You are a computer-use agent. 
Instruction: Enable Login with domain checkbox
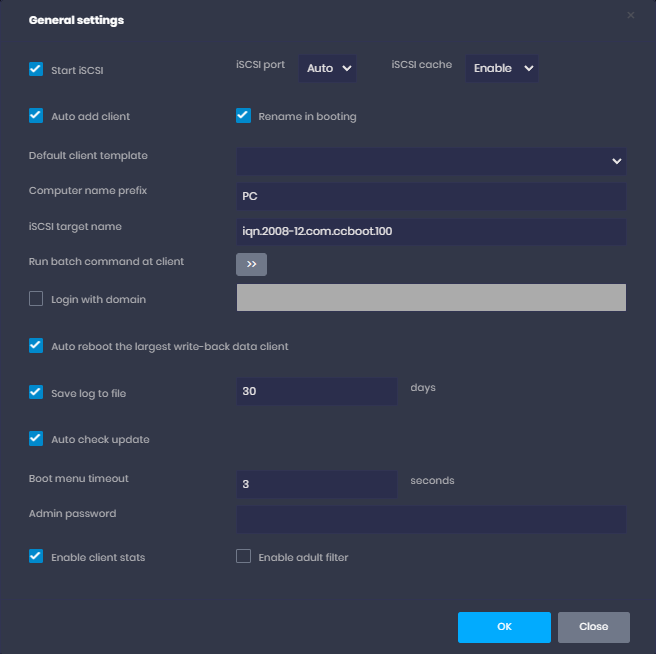[x=36, y=298]
